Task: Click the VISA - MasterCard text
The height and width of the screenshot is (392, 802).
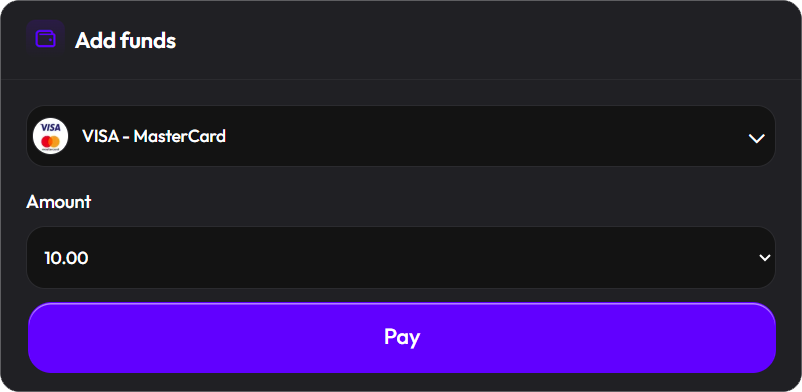Action: [x=154, y=136]
